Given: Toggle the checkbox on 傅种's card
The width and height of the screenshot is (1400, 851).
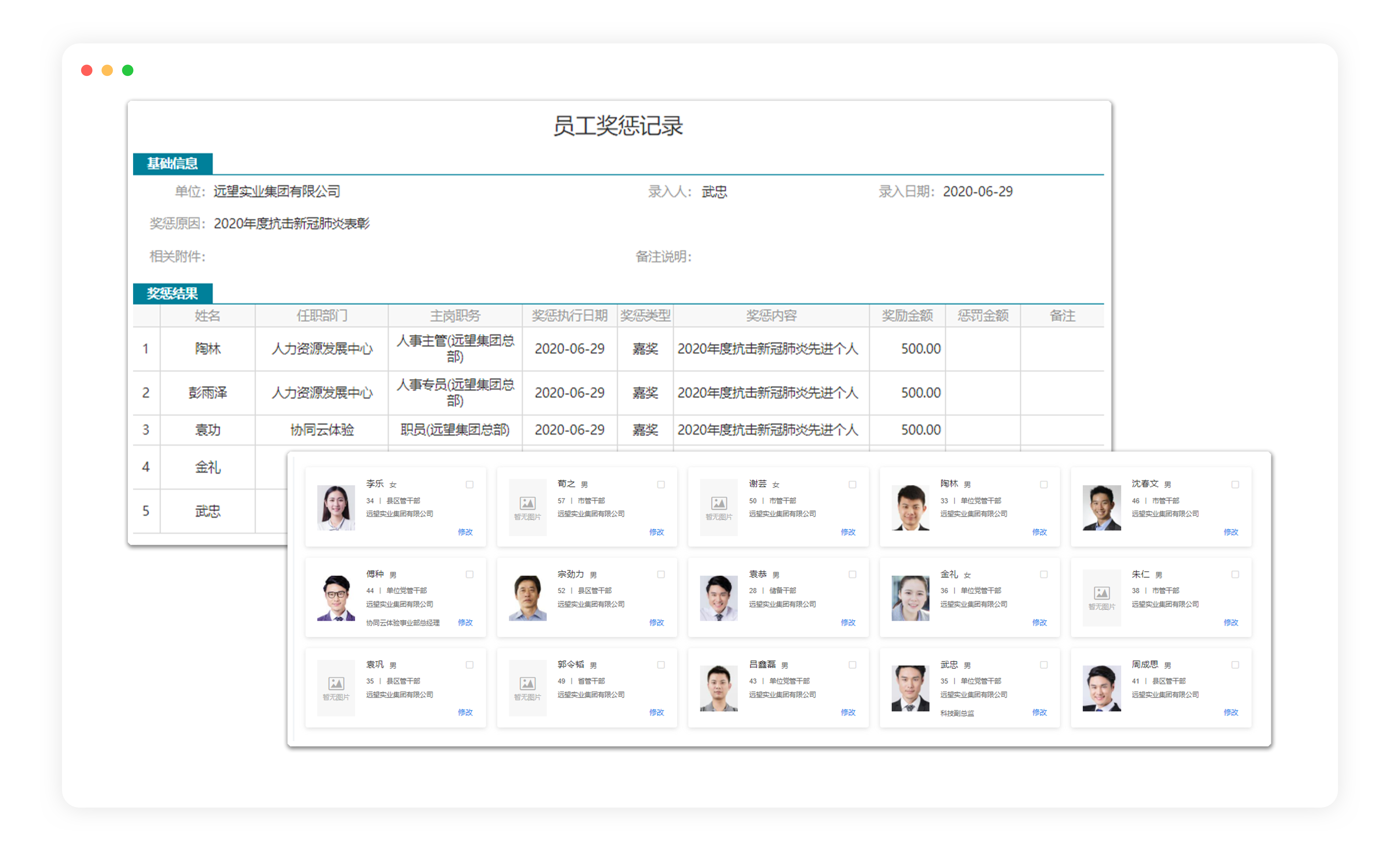Looking at the screenshot, I should [x=469, y=574].
